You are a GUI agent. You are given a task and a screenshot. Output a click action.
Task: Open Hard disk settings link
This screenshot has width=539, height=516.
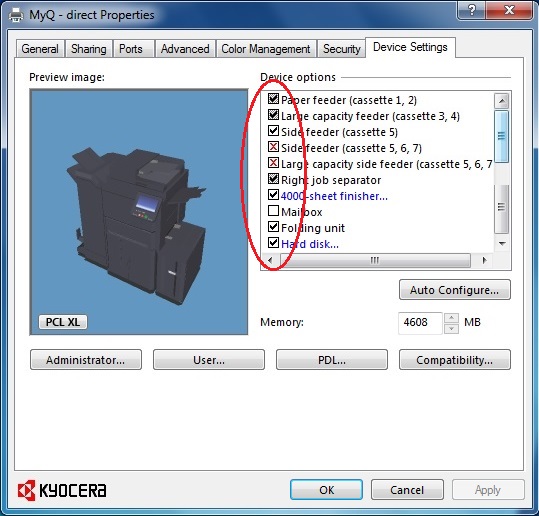[310, 244]
